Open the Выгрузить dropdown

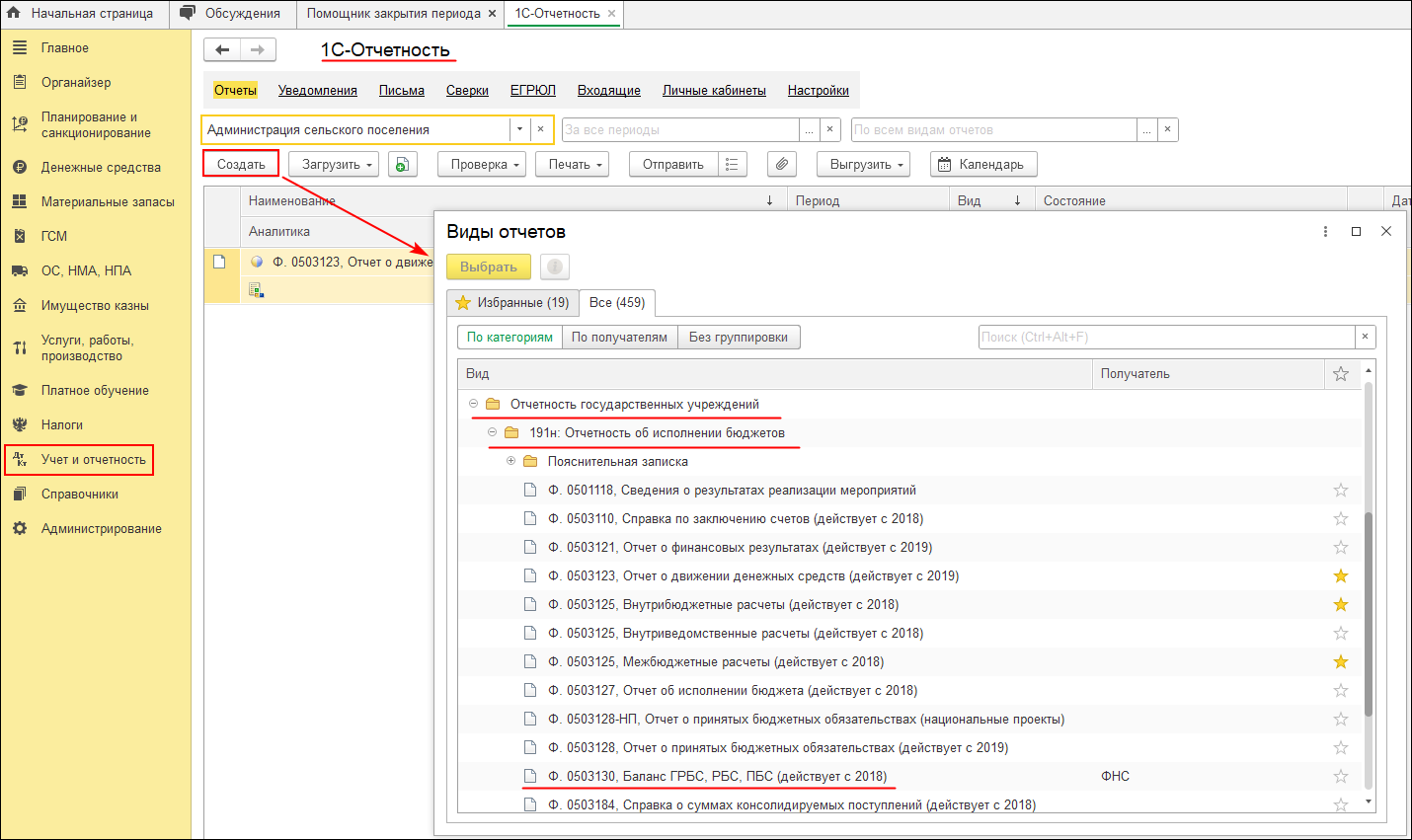tap(863, 165)
